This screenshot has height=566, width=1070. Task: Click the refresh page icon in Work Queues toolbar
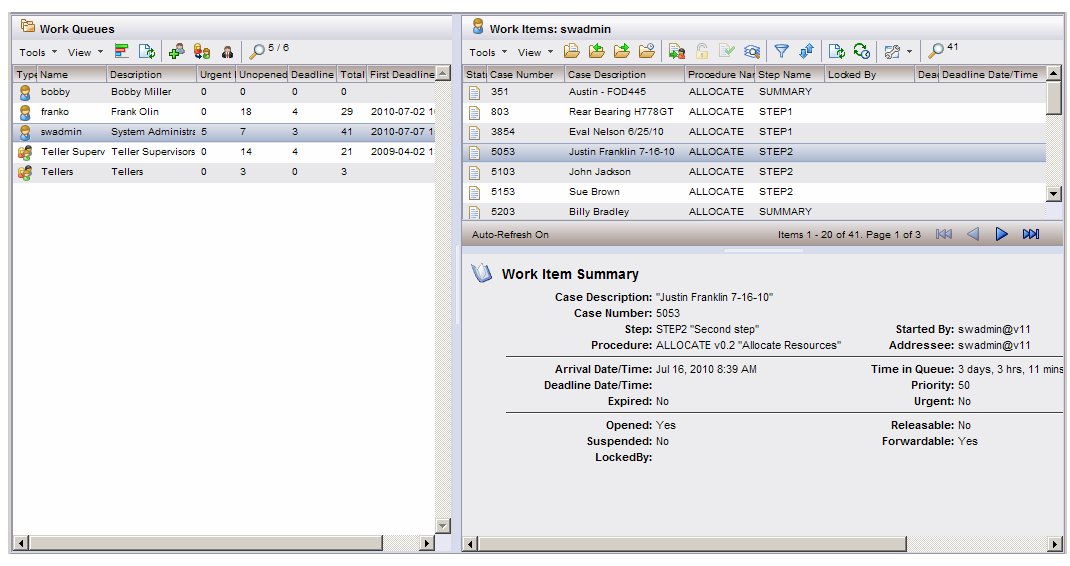click(x=147, y=51)
